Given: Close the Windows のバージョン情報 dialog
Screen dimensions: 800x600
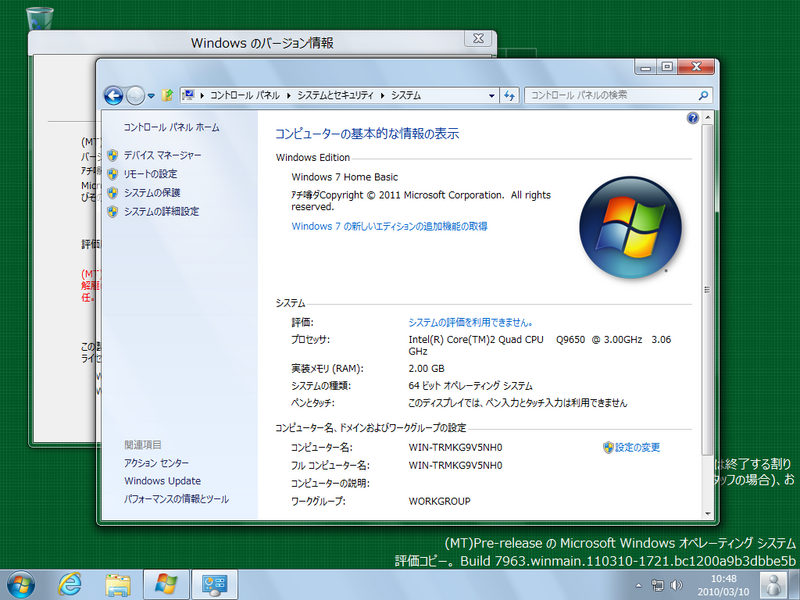Looking at the screenshot, I should pos(478,38).
